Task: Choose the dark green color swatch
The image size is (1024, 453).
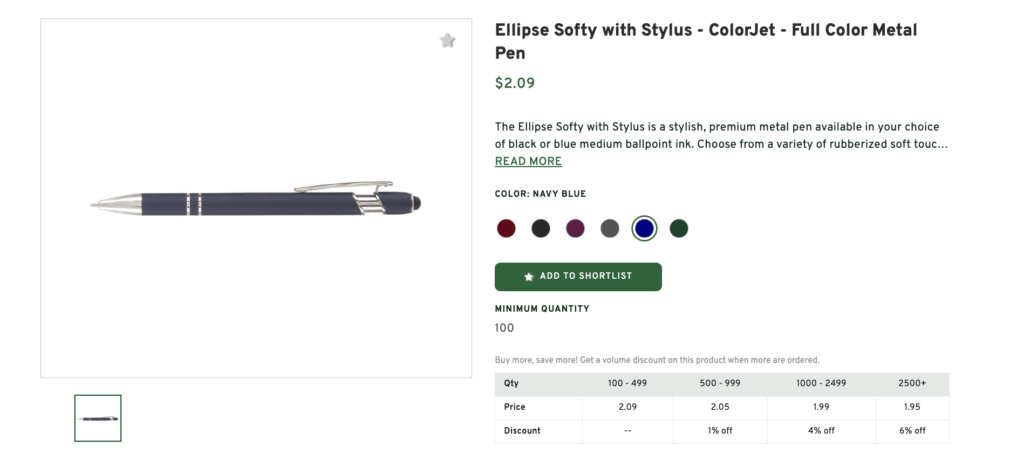Action: [679, 228]
